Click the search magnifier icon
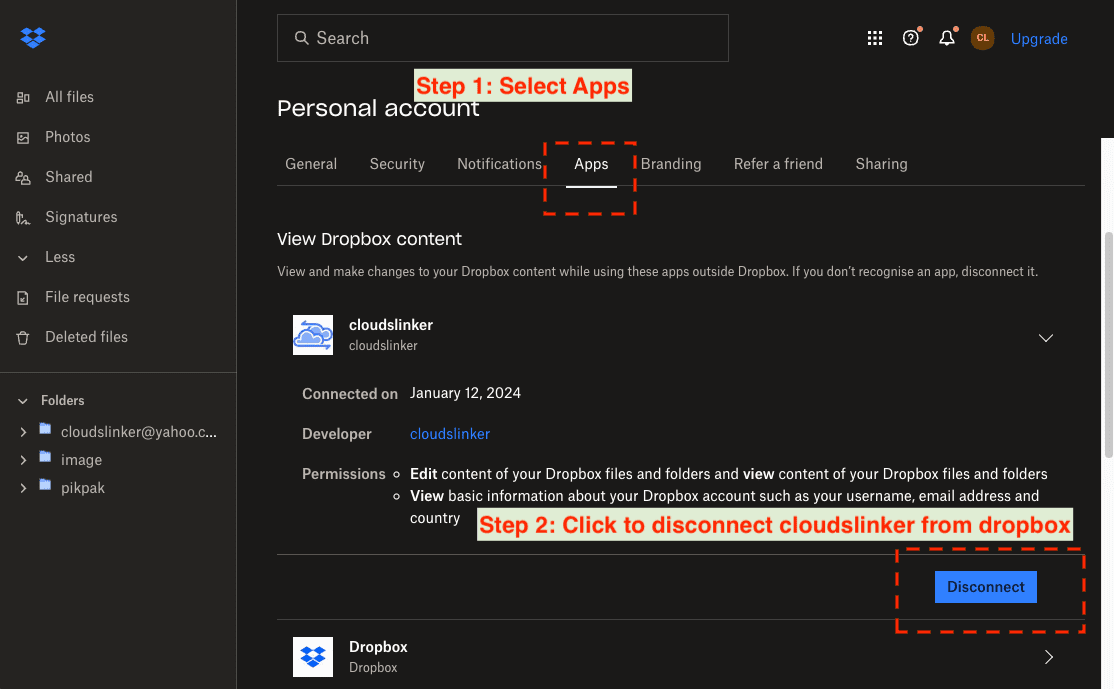The width and height of the screenshot is (1114, 689). tap(302, 38)
